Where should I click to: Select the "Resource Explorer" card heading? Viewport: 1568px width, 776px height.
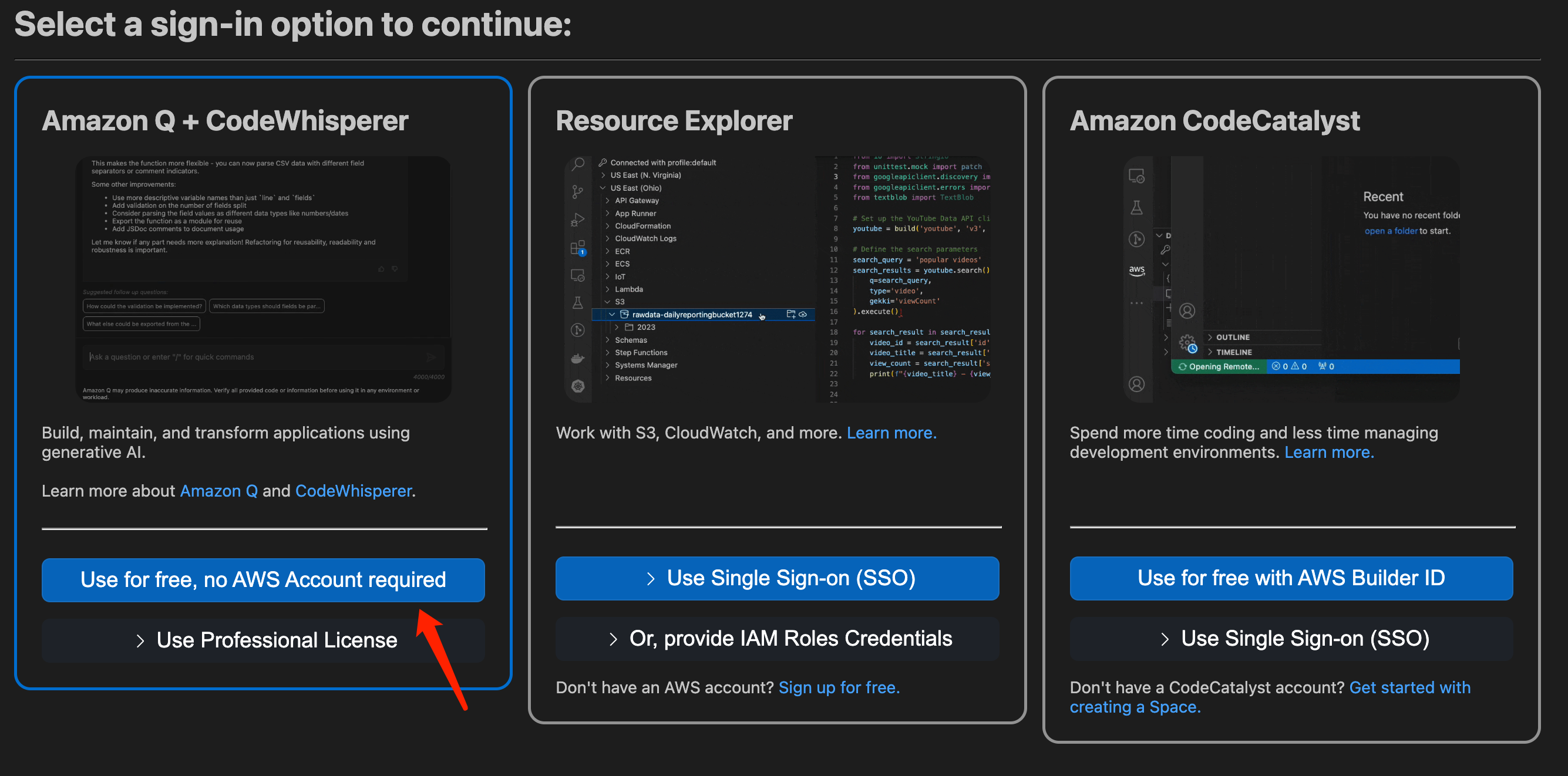674,120
